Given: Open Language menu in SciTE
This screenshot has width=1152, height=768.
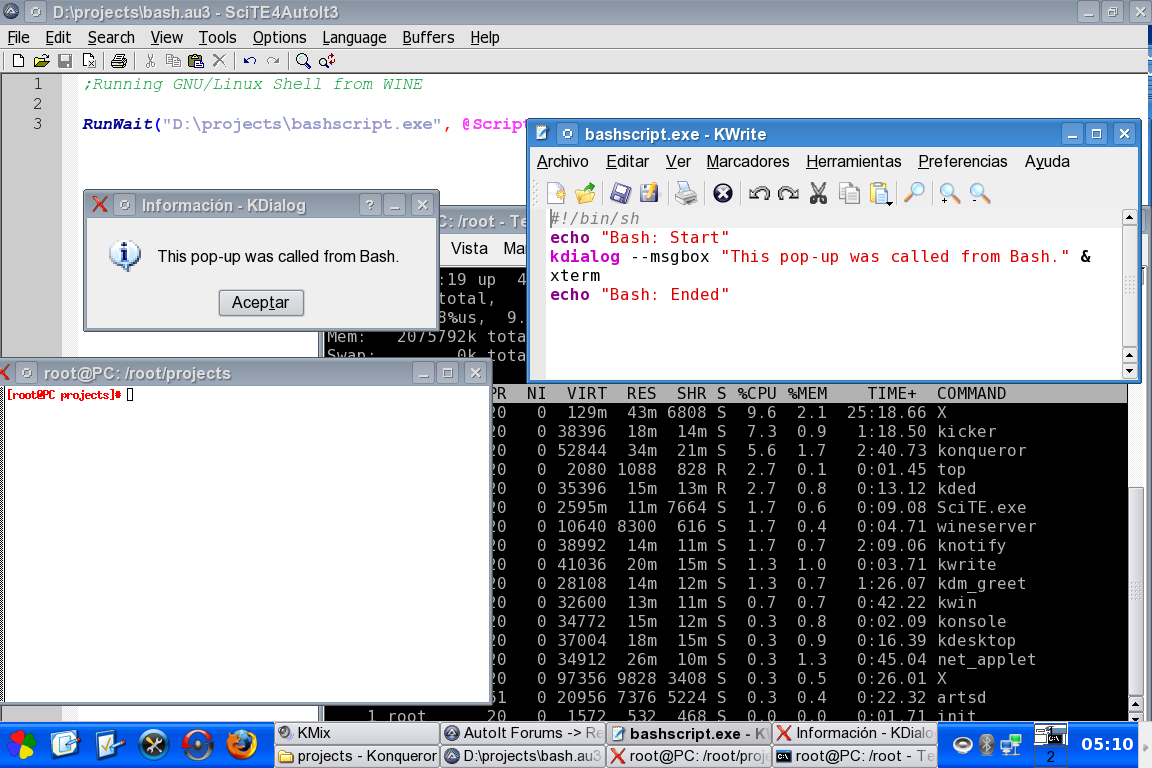Looking at the screenshot, I should 354,37.
